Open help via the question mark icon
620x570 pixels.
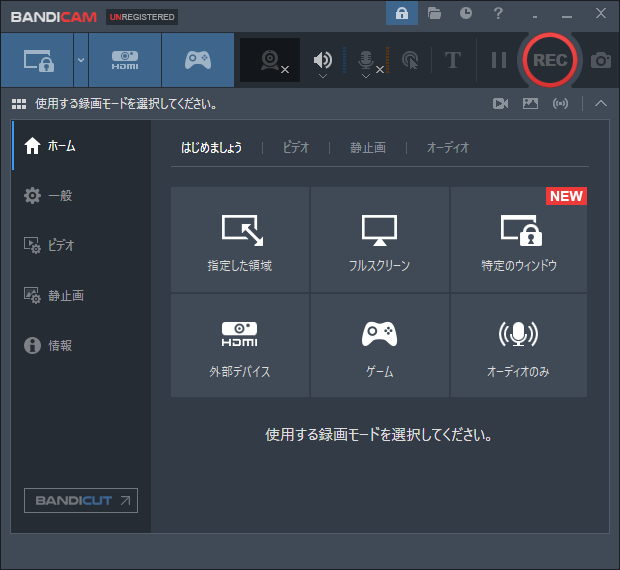point(498,13)
